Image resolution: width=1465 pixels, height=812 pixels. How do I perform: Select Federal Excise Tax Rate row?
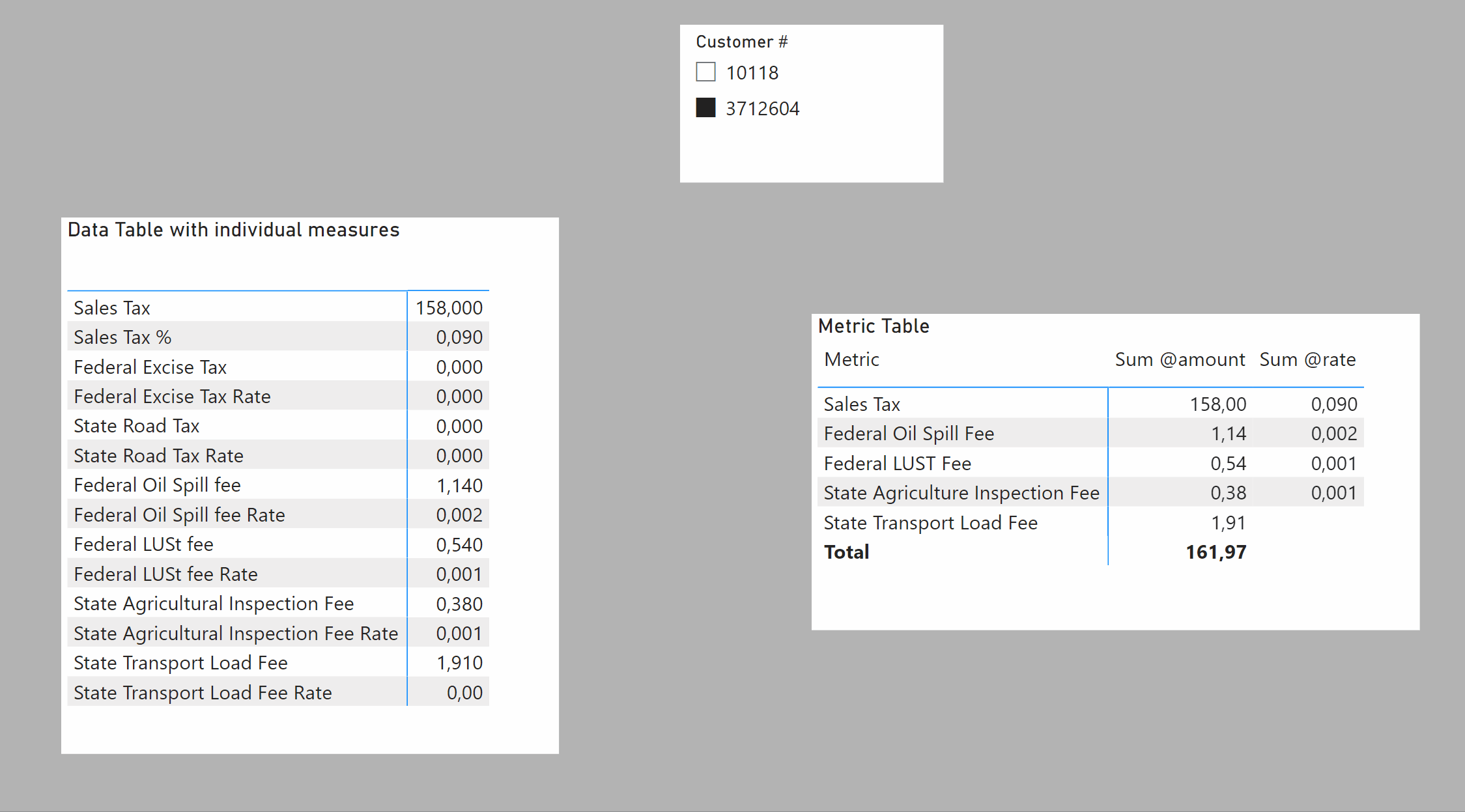[278, 396]
